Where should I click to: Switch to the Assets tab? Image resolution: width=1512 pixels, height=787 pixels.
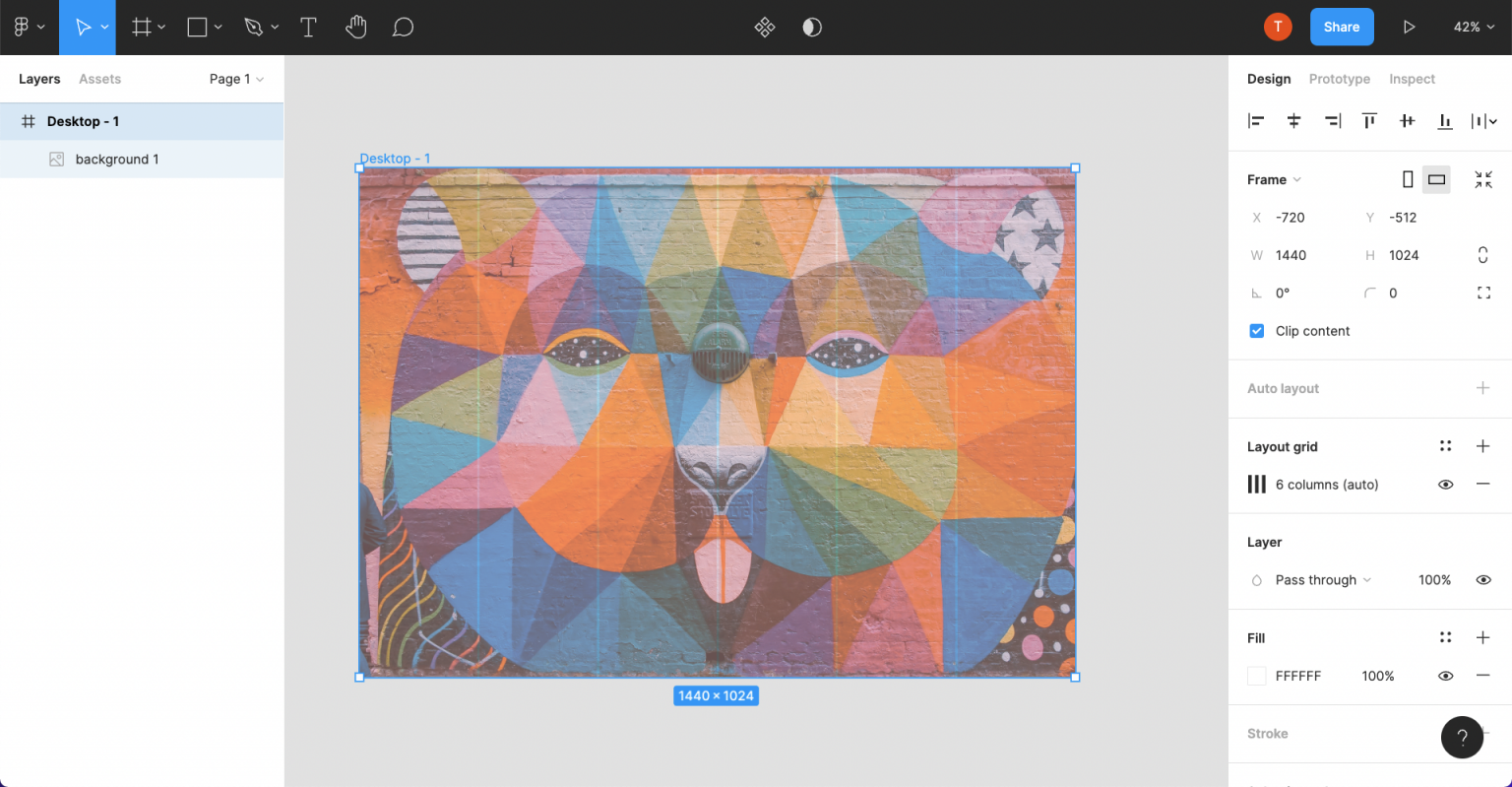99,79
